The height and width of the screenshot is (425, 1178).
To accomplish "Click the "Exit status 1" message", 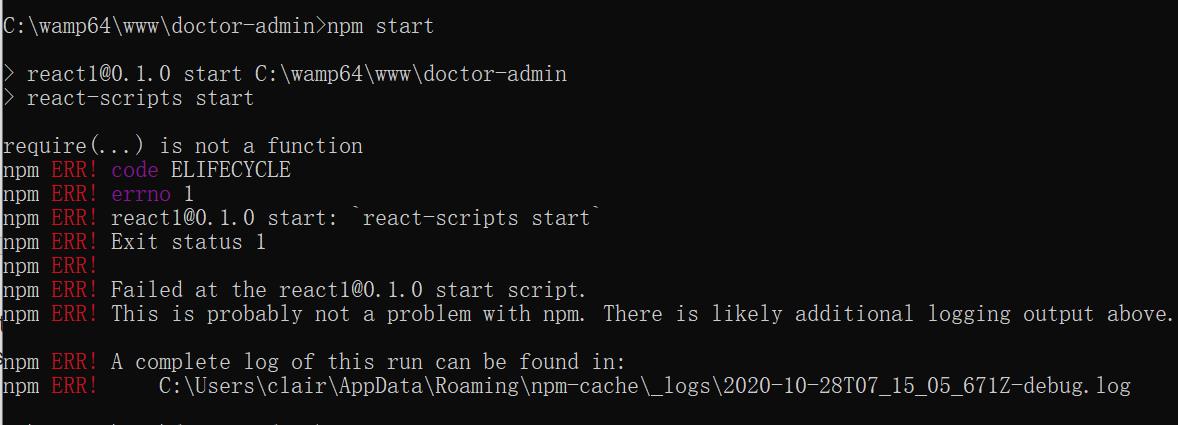I will pyautogui.click(x=188, y=242).
